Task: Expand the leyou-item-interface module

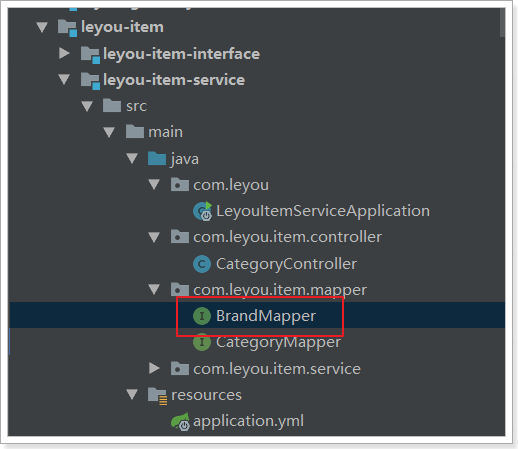Action: (64, 53)
